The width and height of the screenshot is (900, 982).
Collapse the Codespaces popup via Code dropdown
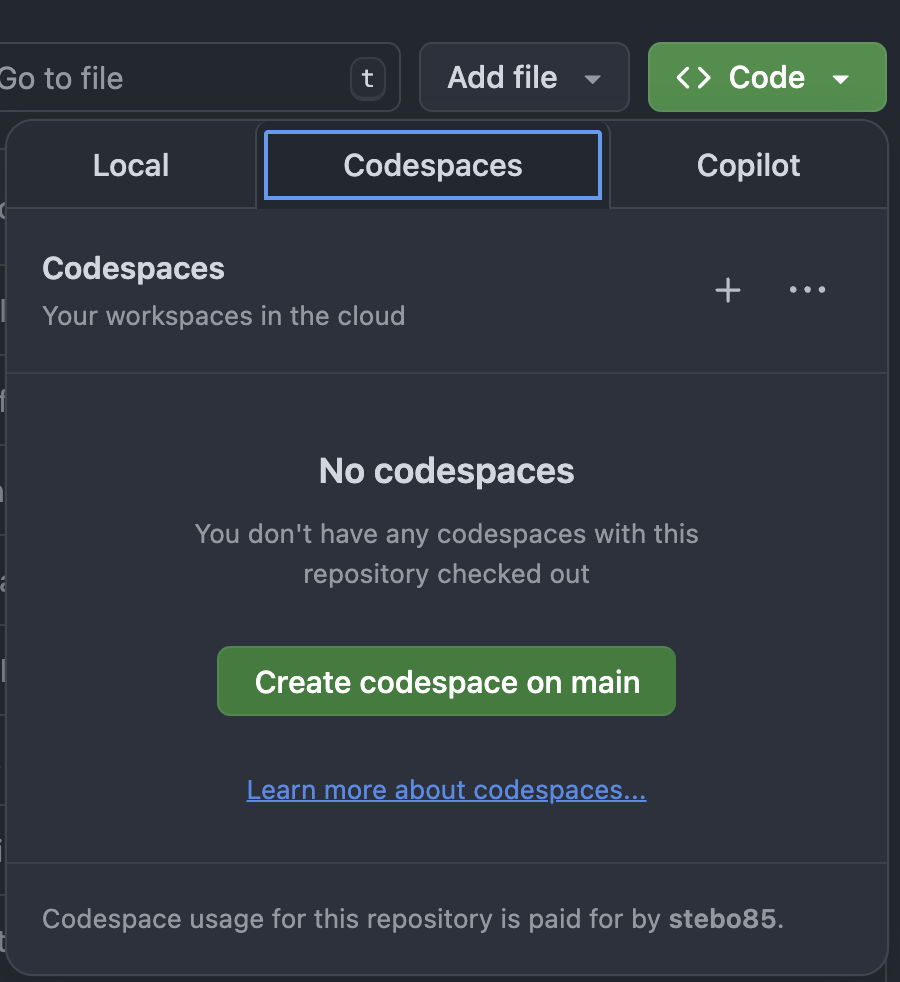click(838, 79)
